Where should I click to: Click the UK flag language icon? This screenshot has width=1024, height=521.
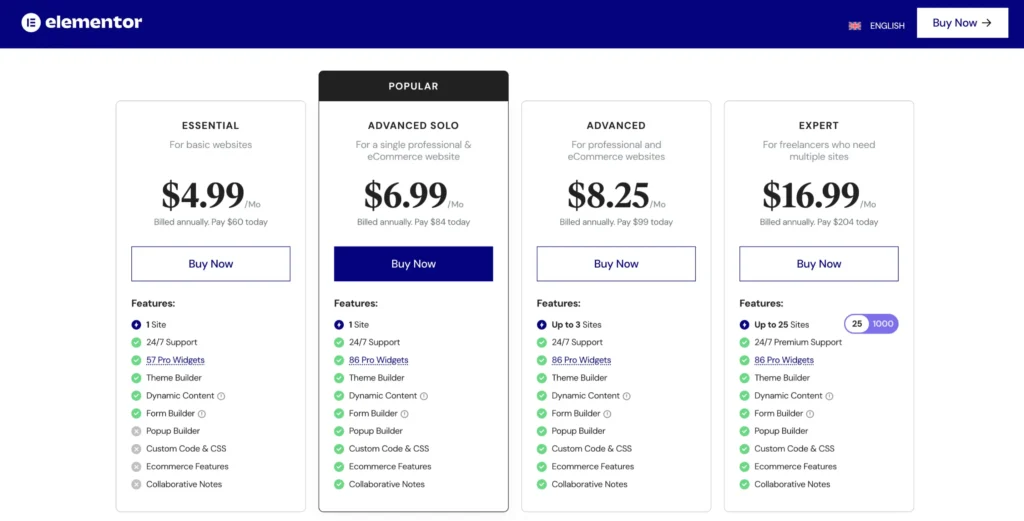point(854,26)
